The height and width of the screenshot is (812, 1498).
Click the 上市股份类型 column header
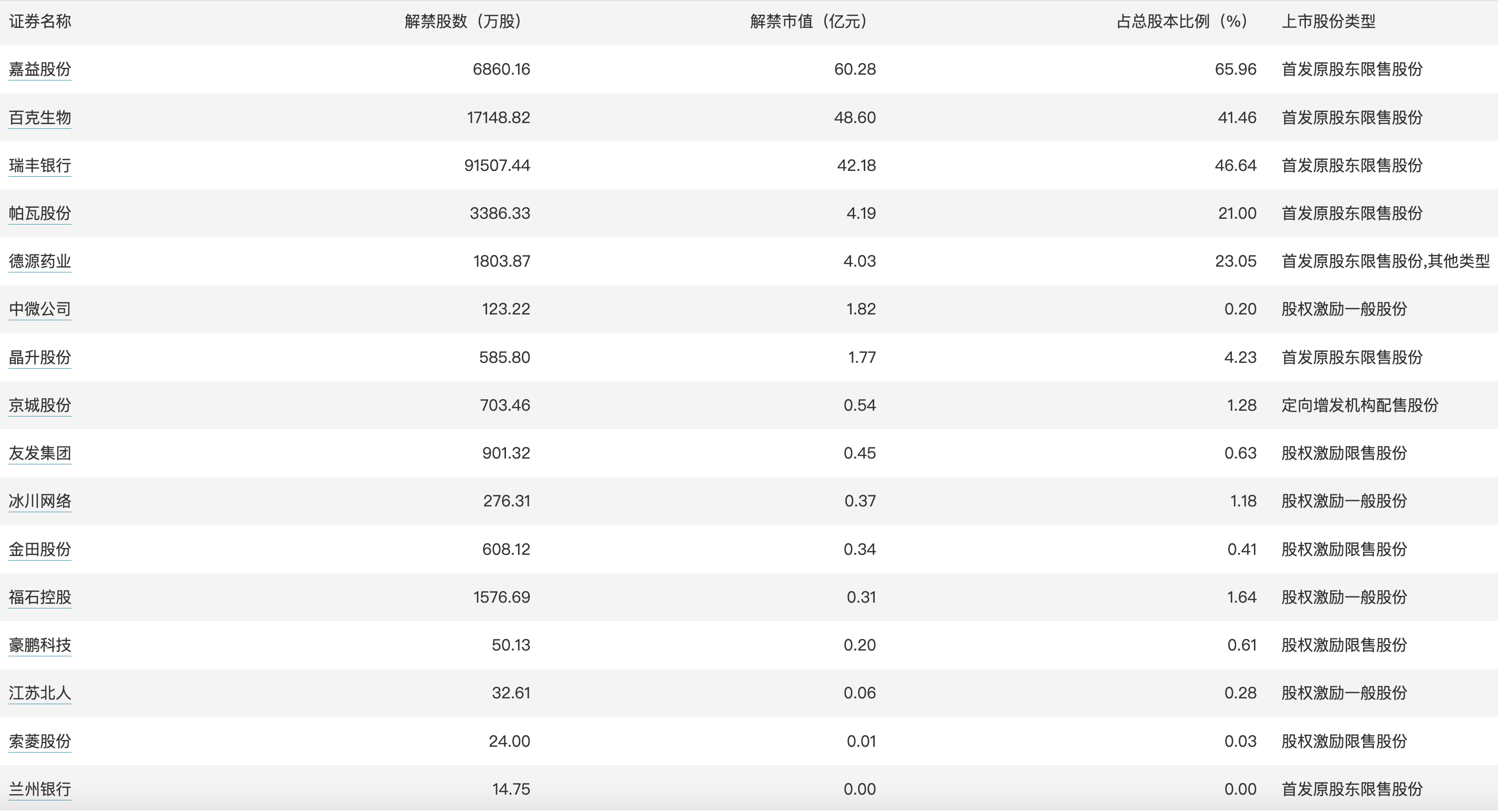coord(1329,22)
